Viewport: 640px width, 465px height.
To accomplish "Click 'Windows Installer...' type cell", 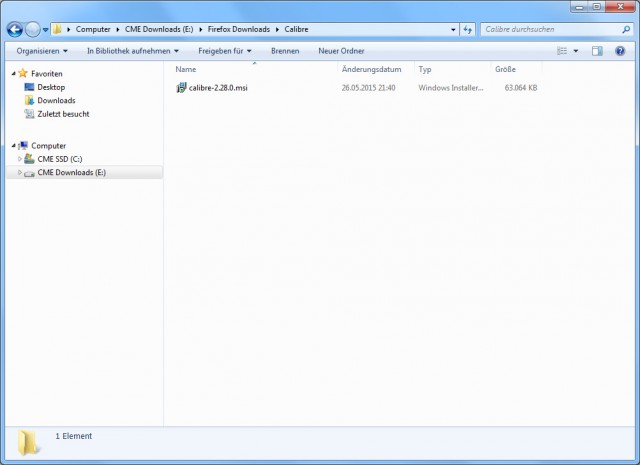I will tap(451, 88).
